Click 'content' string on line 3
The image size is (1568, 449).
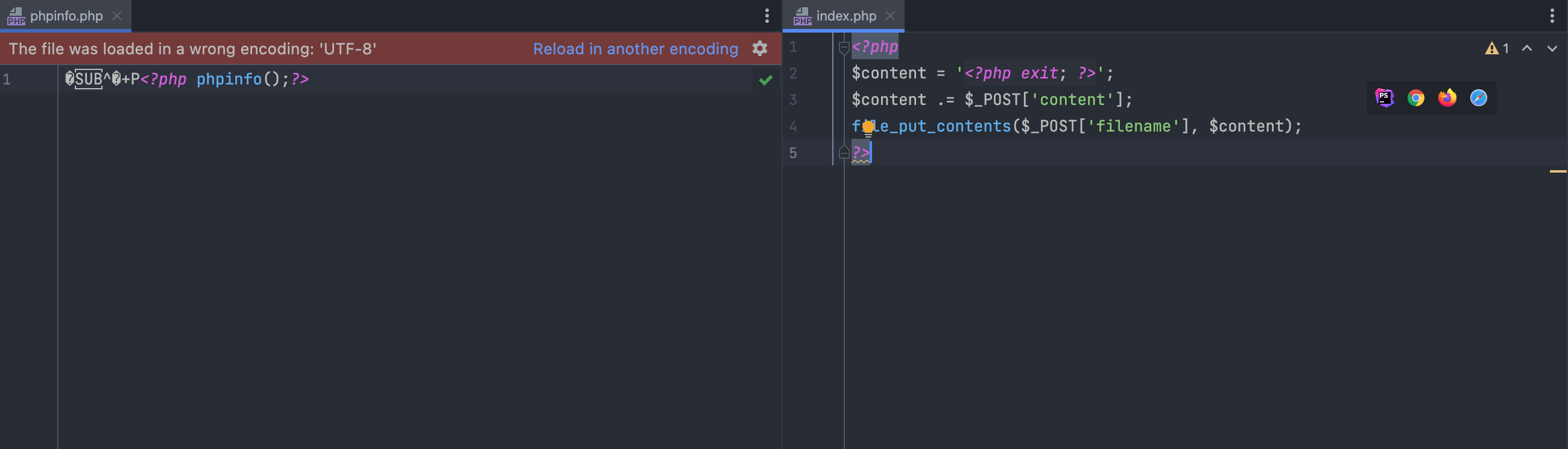pyautogui.click(x=1072, y=100)
